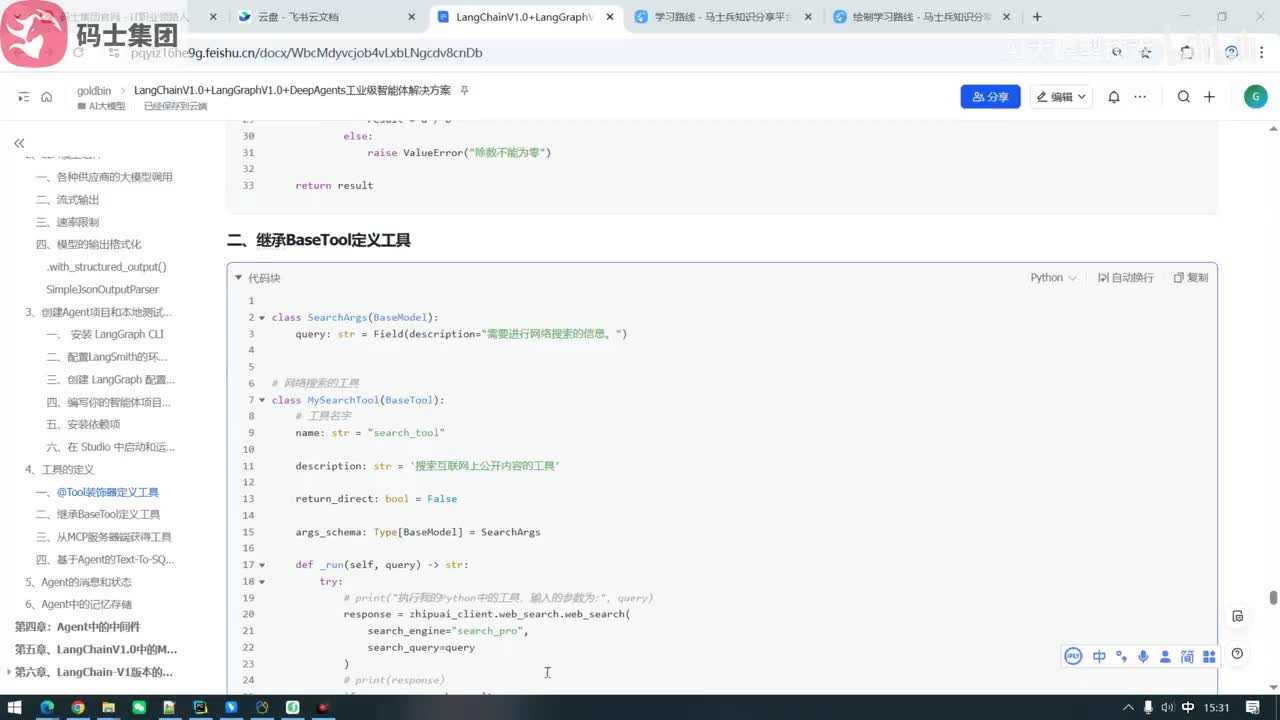Toggle 自动换行 auto wrap in code block

1125,278
